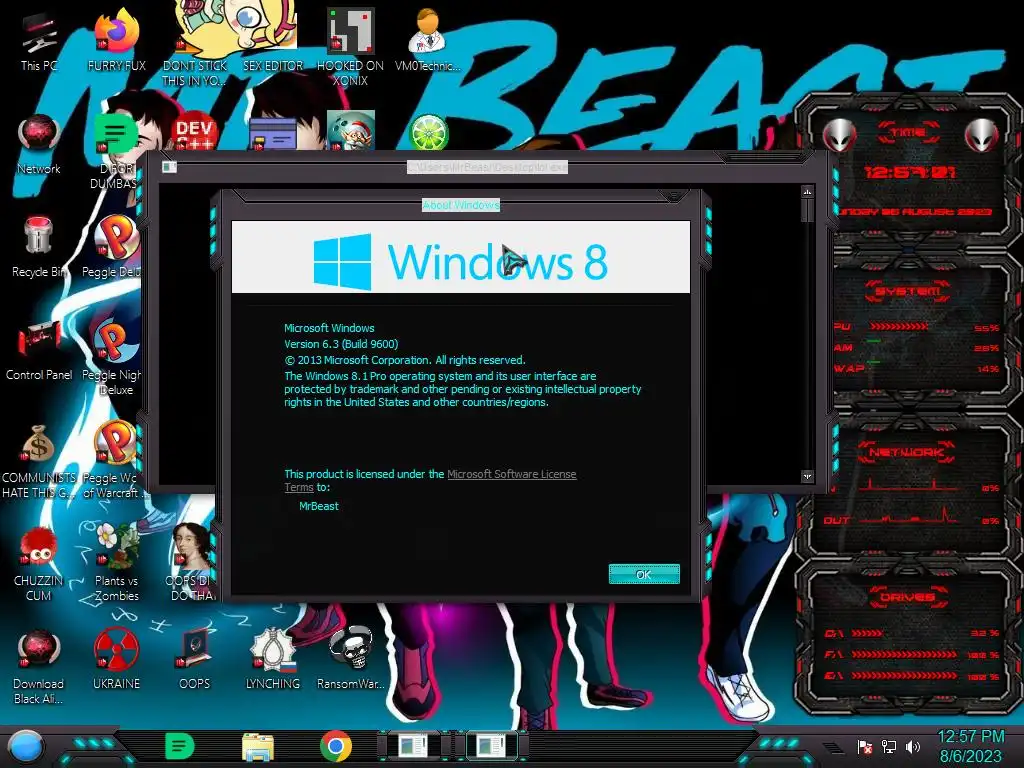The image size is (1024, 768).
Task: Open the This PC desktop icon
Action: click(x=39, y=42)
